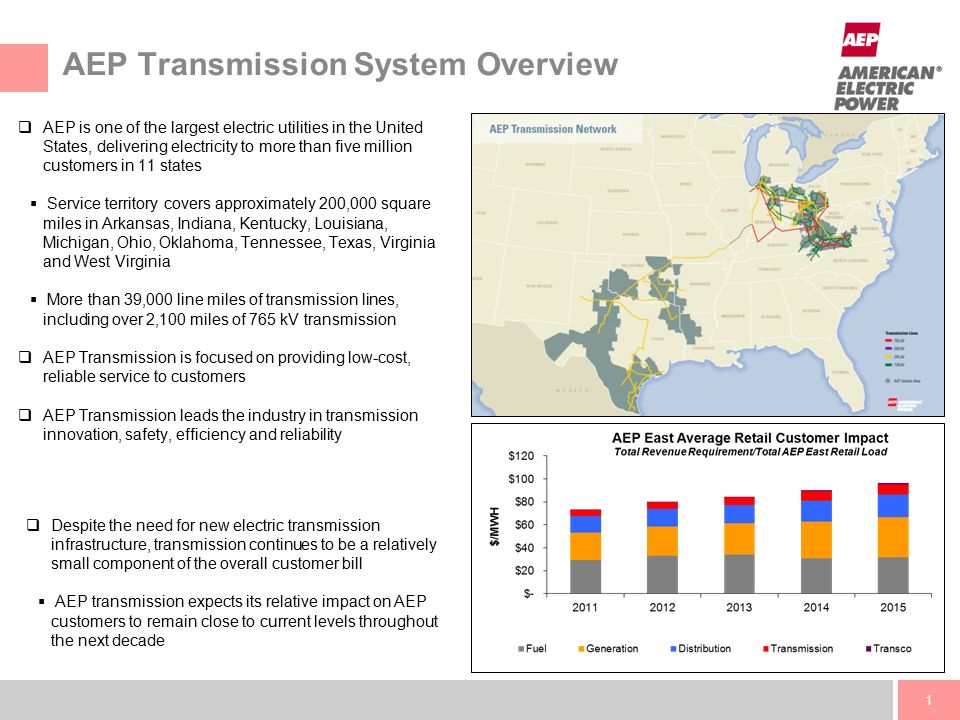This screenshot has height=720, width=960.
Task: Click the AEP American Electric Power logo
Action: [x=888, y=67]
